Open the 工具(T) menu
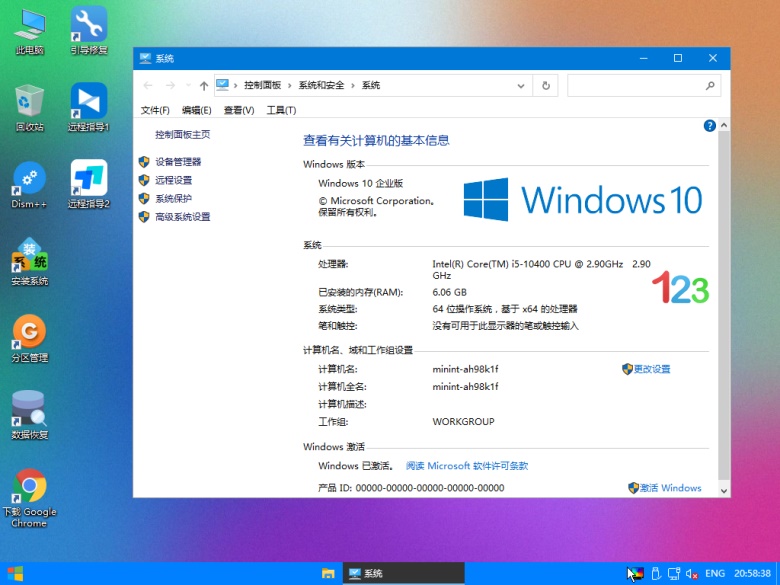The height and width of the screenshot is (585, 780). click(x=281, y=110)
